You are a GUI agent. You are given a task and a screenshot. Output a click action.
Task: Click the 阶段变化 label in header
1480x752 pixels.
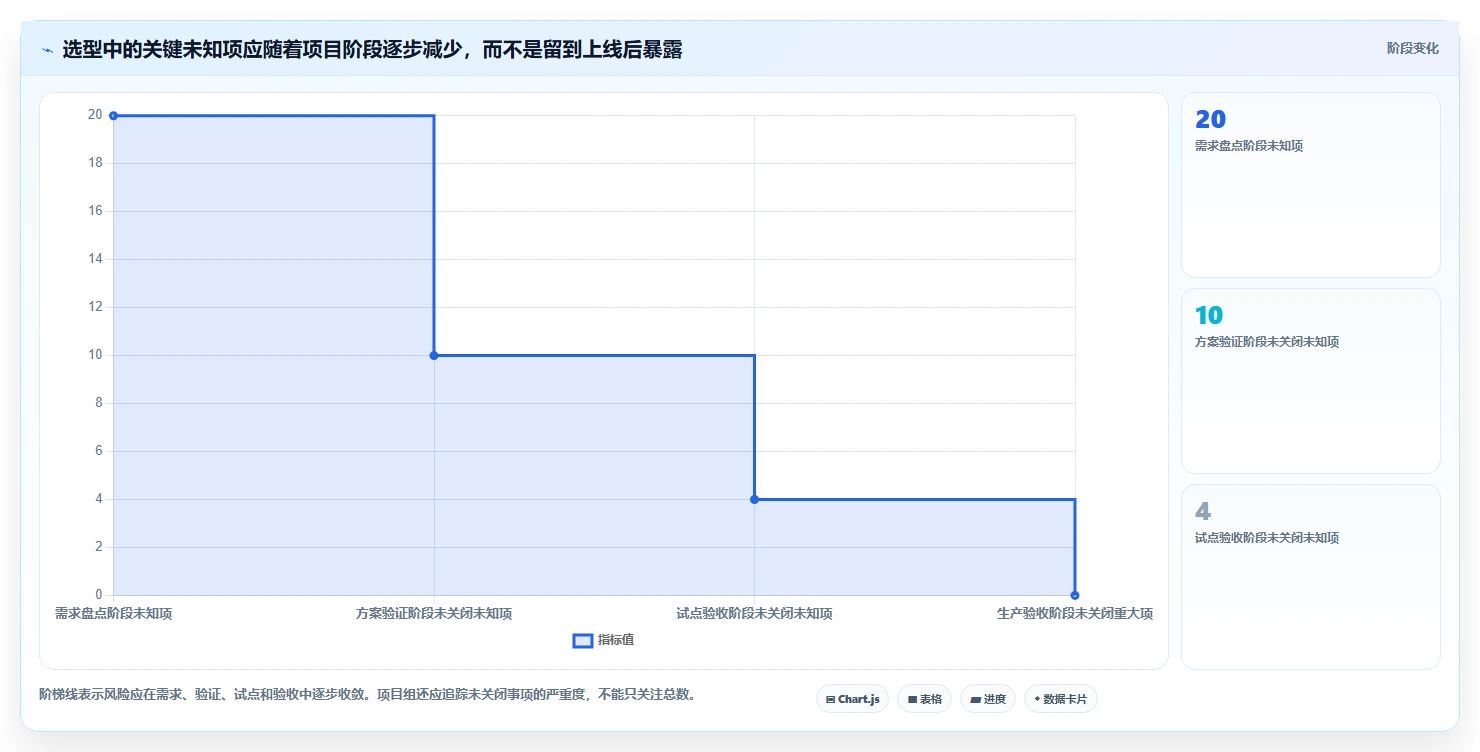(x=1413, y=48)
